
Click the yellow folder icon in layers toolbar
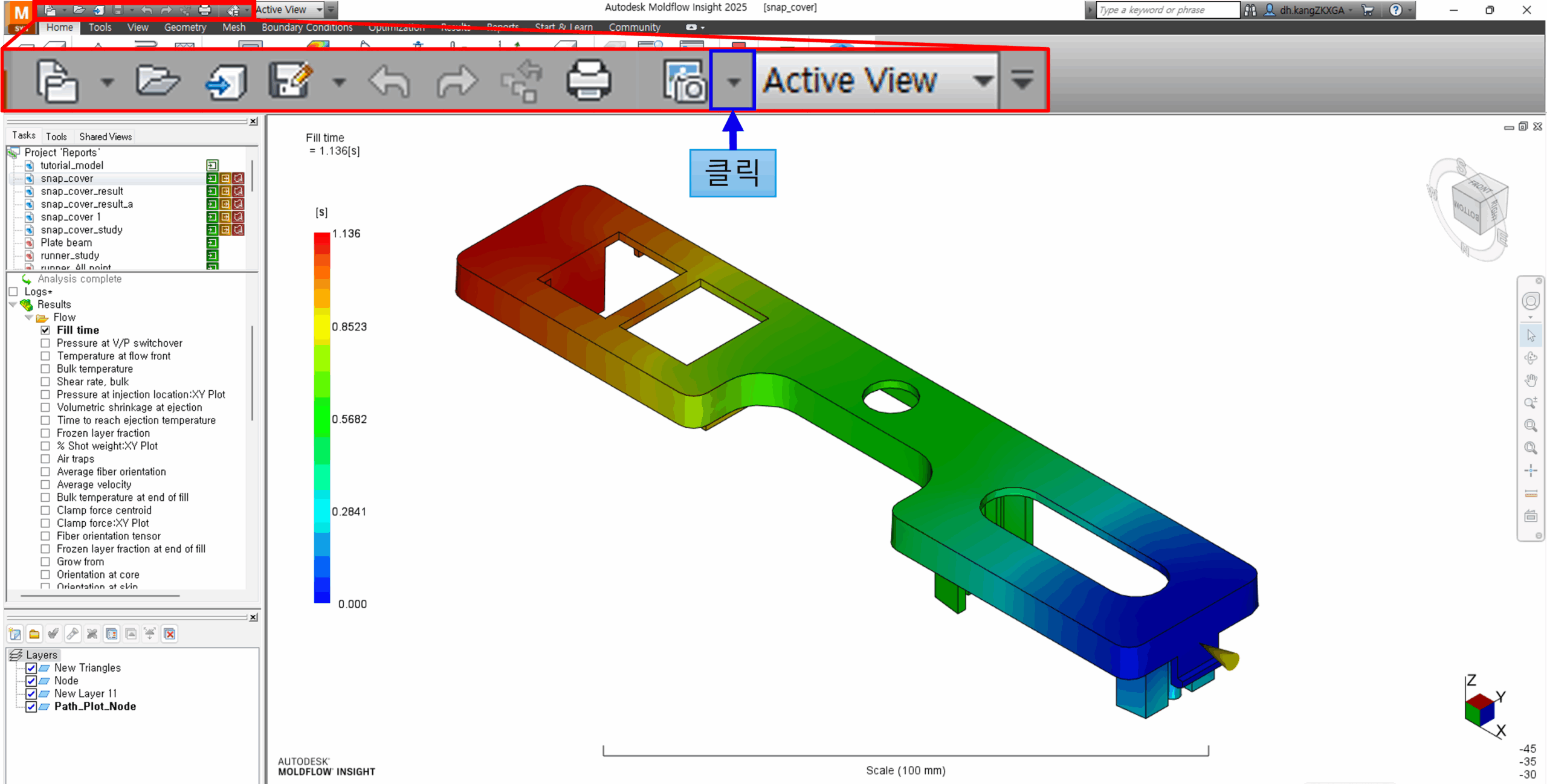pyautogui.click(x=34, y=634)
